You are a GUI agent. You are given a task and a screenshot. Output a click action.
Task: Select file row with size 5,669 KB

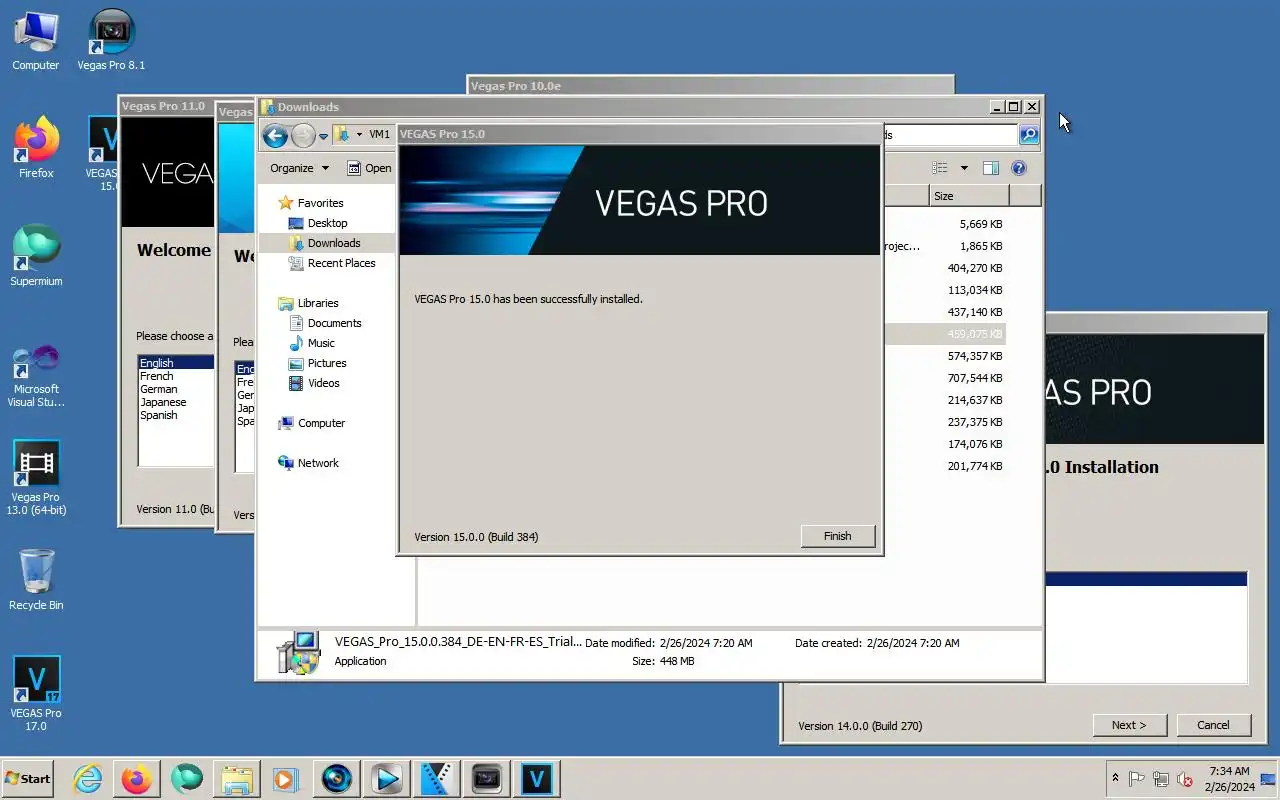[x=944, y=224]
